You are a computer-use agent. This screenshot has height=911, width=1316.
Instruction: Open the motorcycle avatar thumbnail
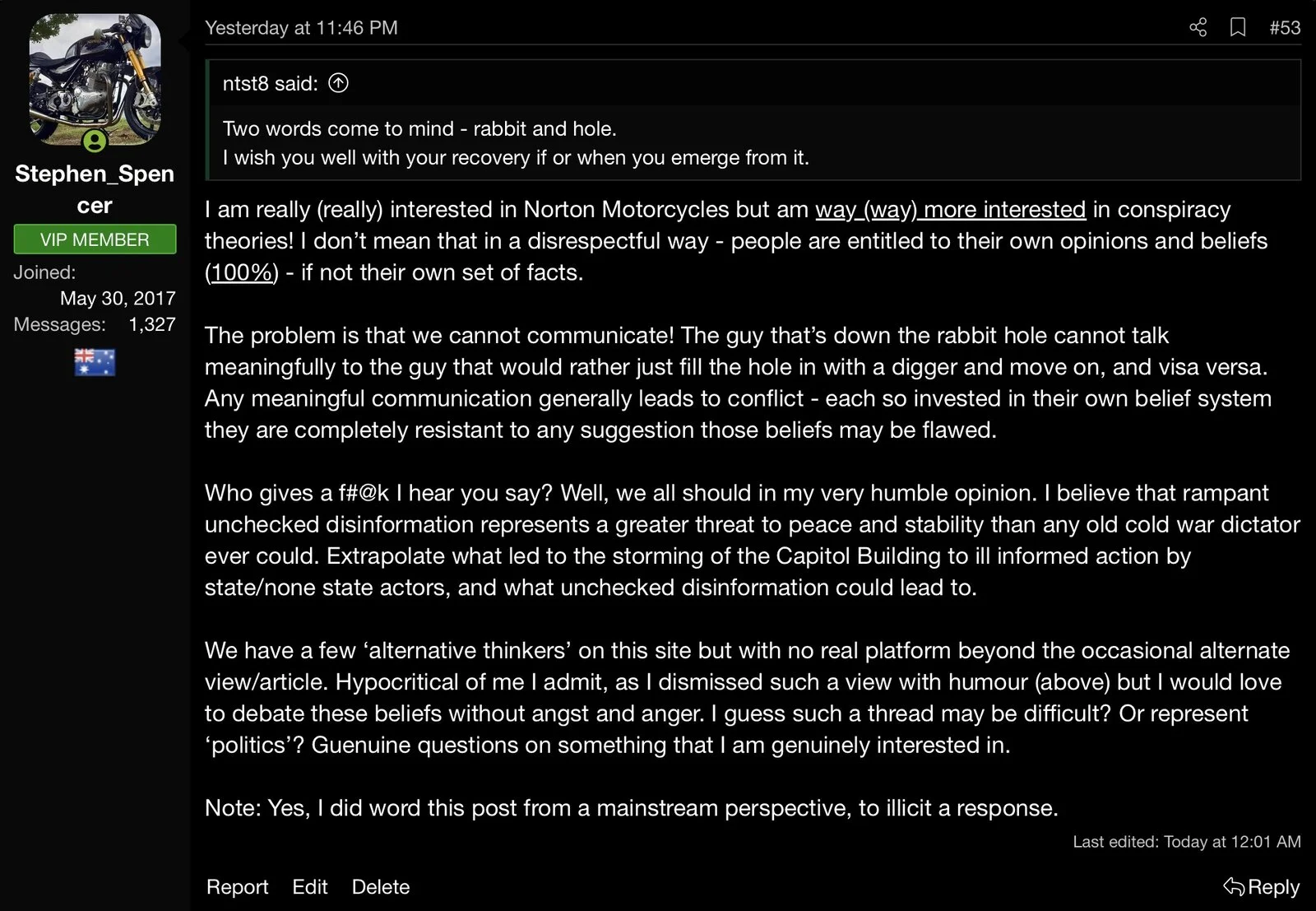pyautogui.click(x=95, y=78)
